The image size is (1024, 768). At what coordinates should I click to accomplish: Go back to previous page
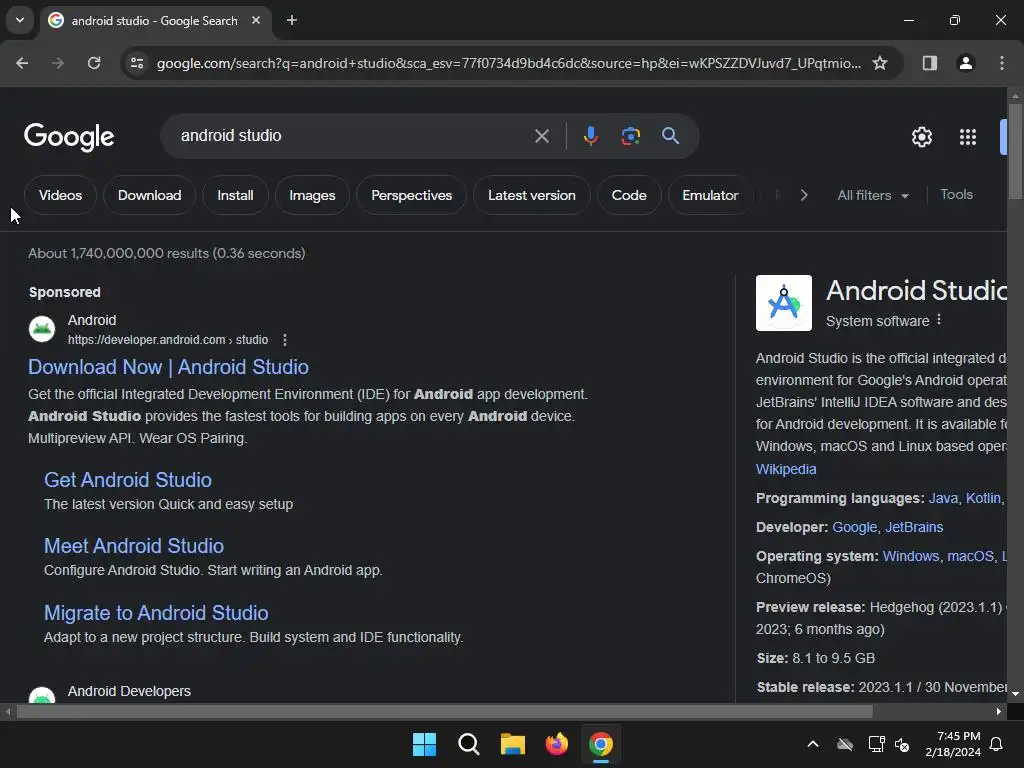pyautogui.click(x=22, y=63)
